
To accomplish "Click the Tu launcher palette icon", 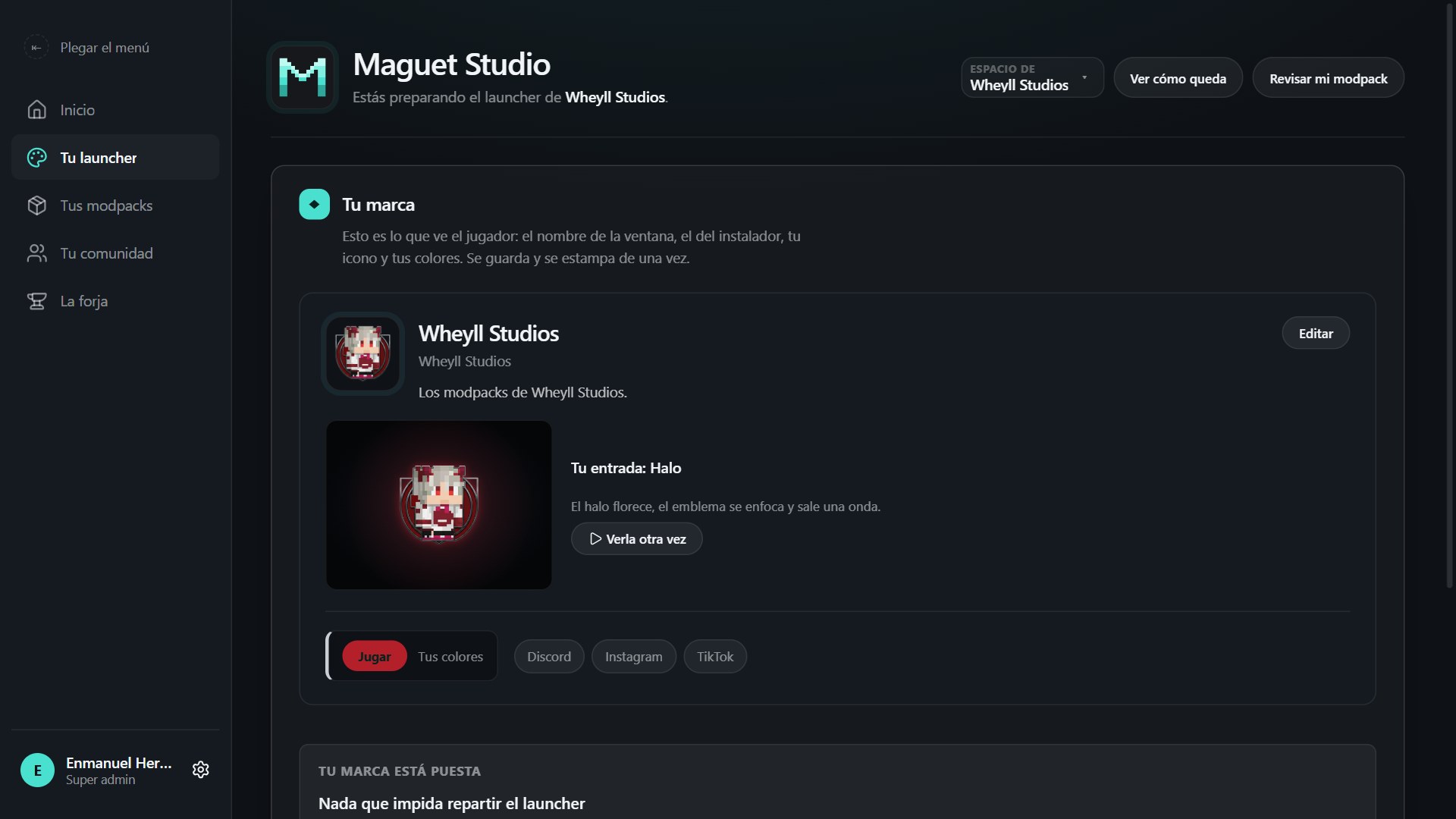I will [x=36, y=158].
